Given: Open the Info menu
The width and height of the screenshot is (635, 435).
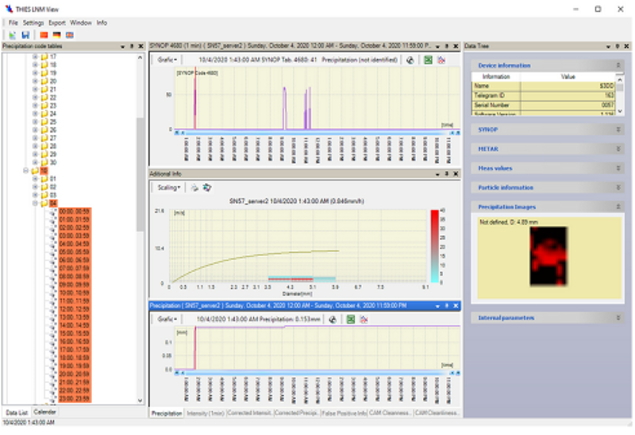Looking at the screenshot, I should point(102,23).
